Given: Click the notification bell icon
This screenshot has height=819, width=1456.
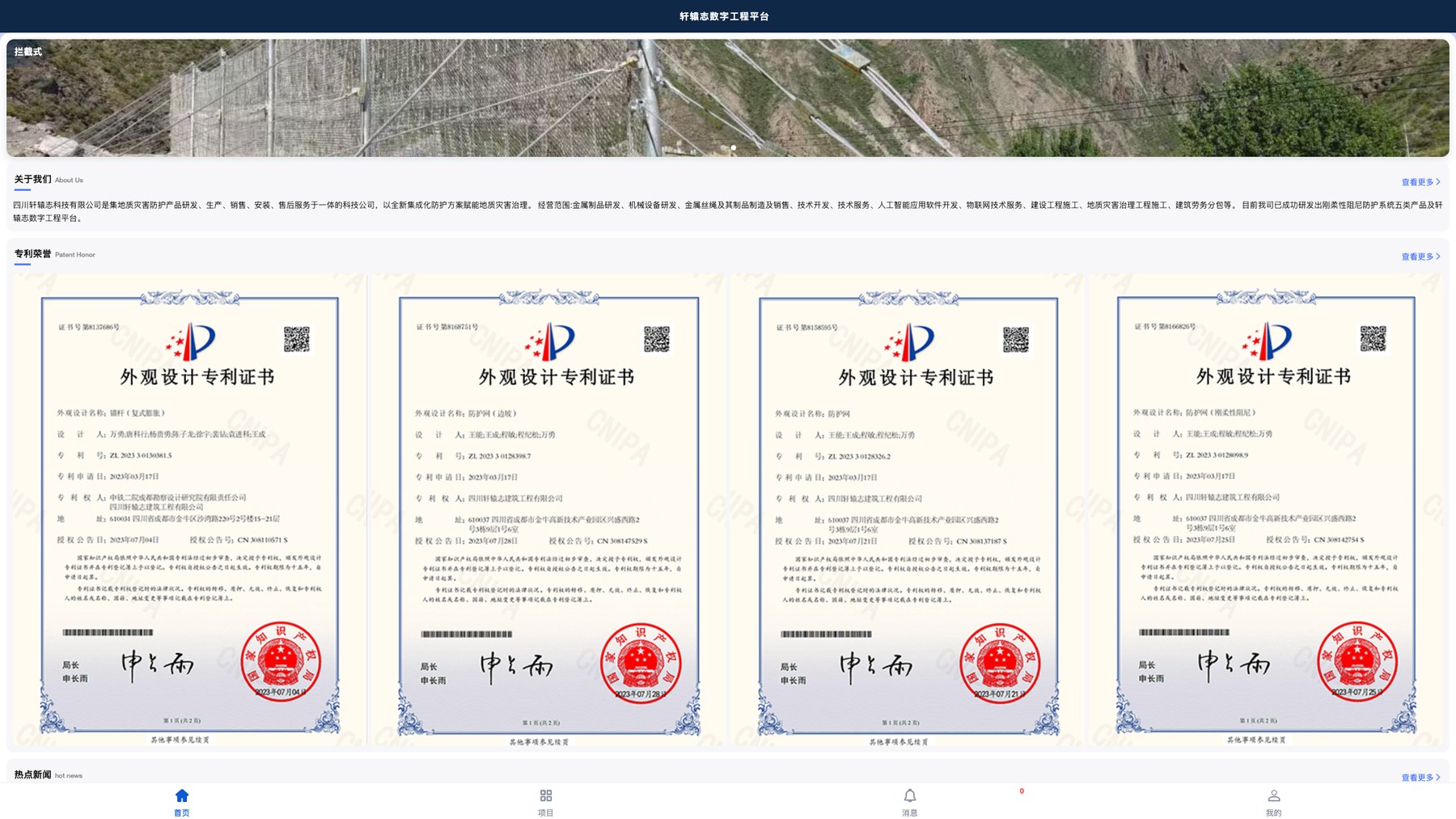Looking at the screenshot, I should pyautogui.click(x=910, y=796).
